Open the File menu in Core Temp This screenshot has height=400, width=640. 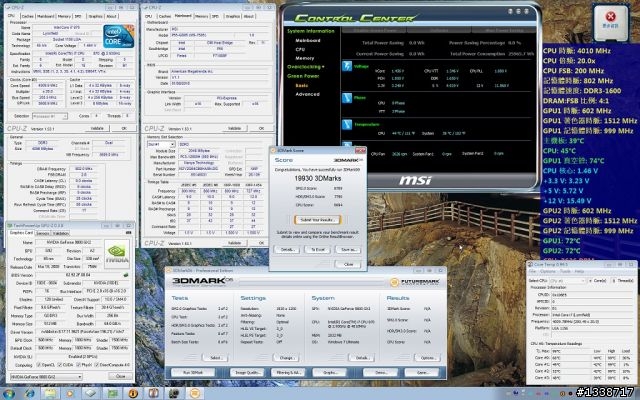[x=532, y=271]
